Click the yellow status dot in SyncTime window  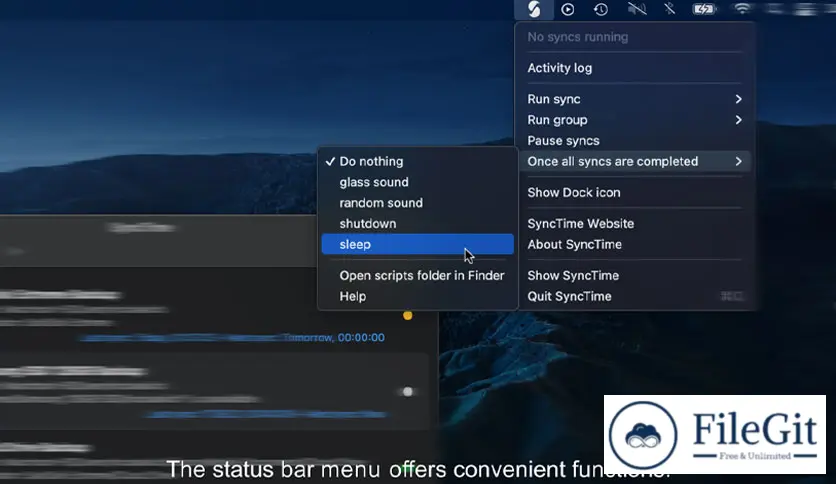coord(408,315)
